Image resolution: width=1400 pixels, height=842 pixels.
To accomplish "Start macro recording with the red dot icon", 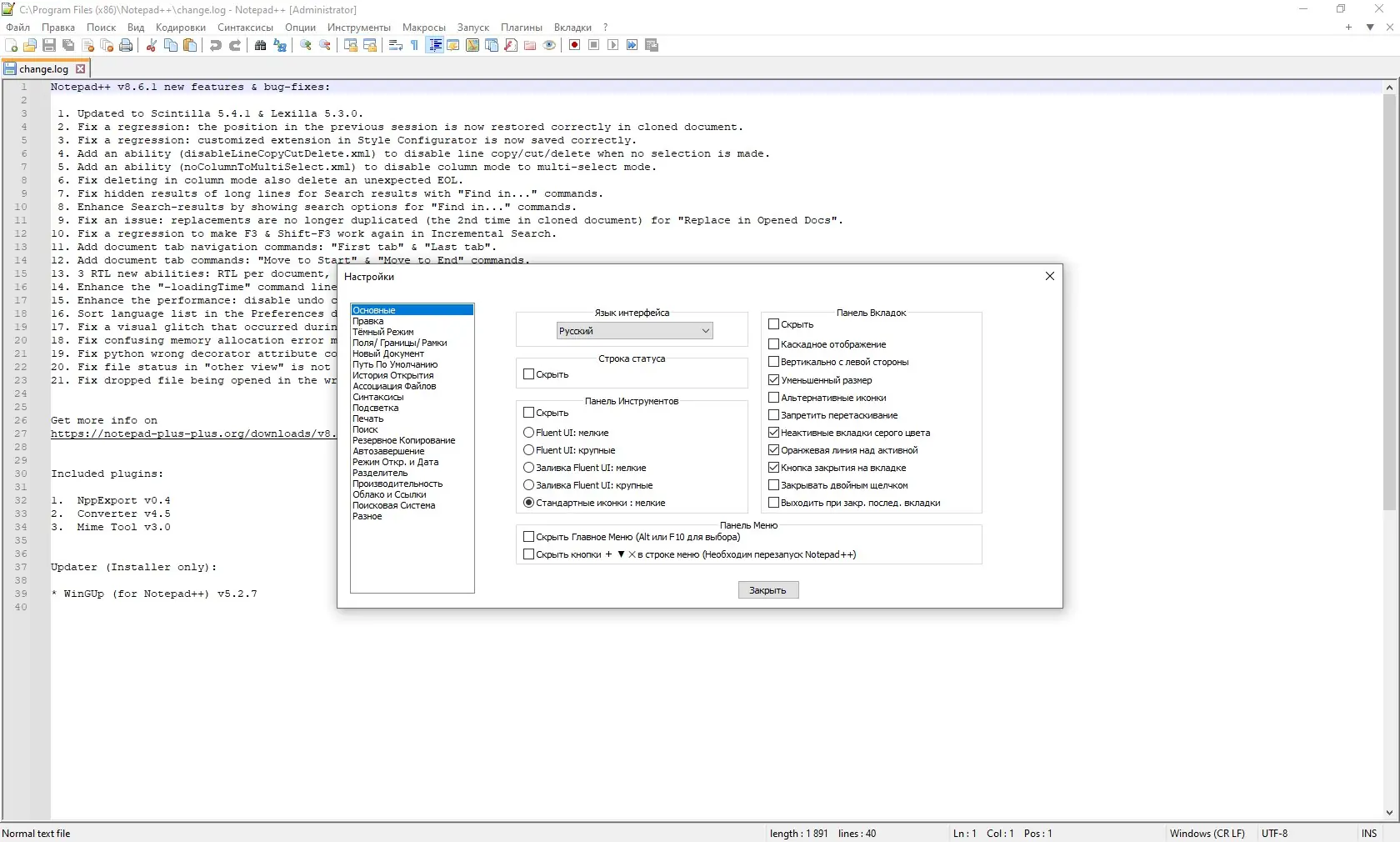I will [x=575, y=45].
